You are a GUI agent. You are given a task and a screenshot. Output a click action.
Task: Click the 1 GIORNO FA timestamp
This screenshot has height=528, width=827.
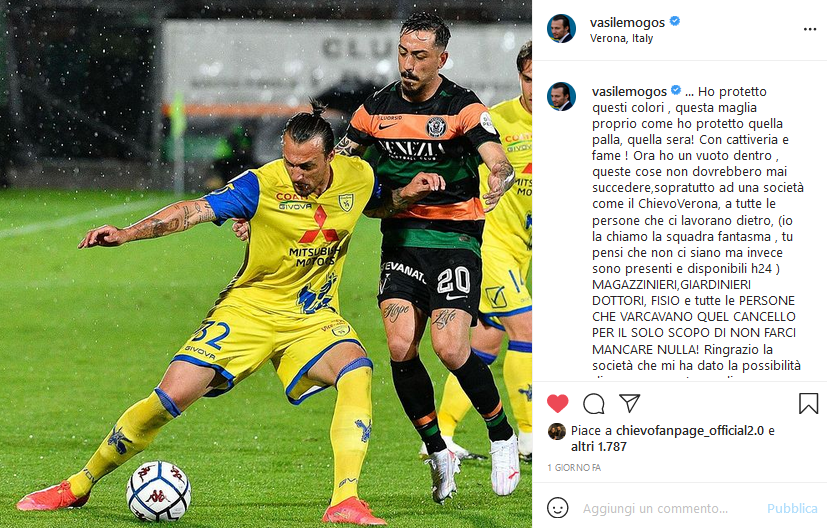click(574, 467)
